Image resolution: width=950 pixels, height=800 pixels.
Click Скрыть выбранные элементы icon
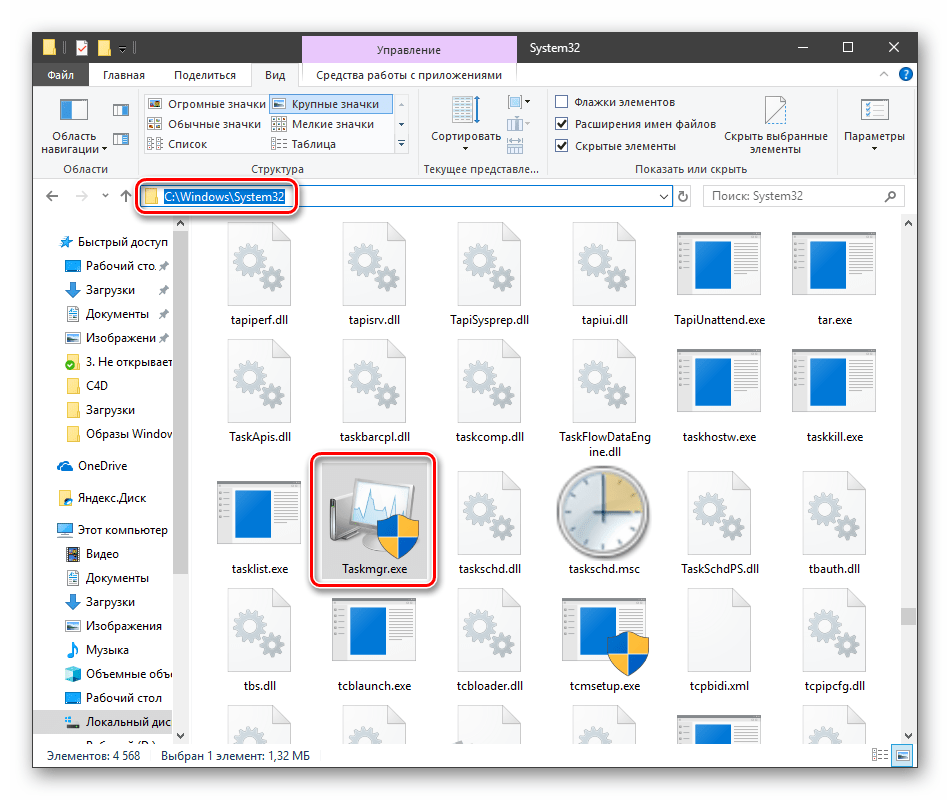[x=776, y=112]
